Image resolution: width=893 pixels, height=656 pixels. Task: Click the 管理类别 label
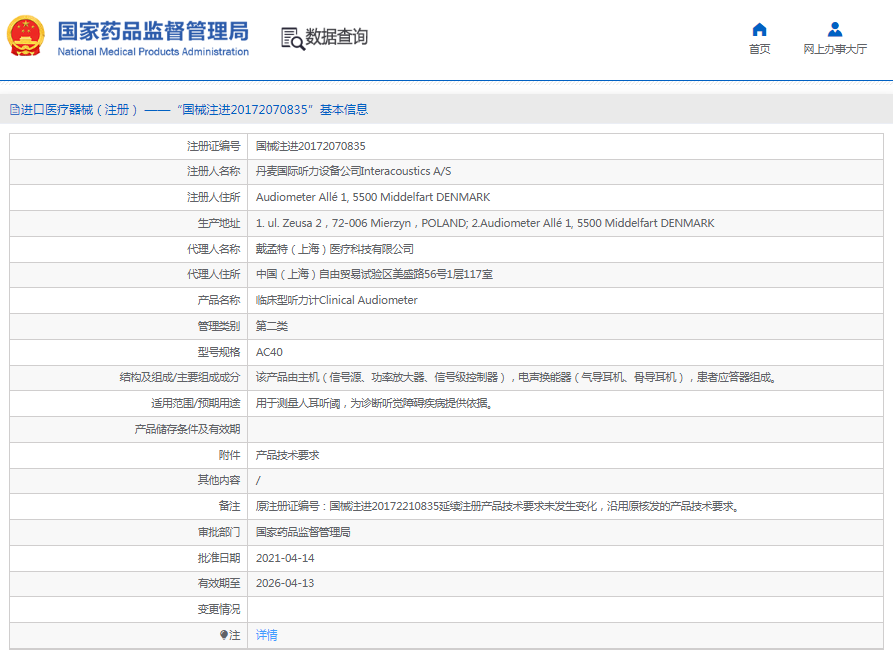(x=219, y=326)
